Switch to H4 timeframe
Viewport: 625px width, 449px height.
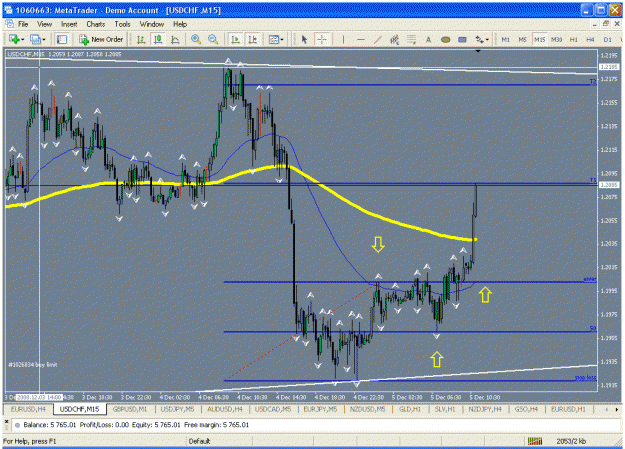pos(590,39)
